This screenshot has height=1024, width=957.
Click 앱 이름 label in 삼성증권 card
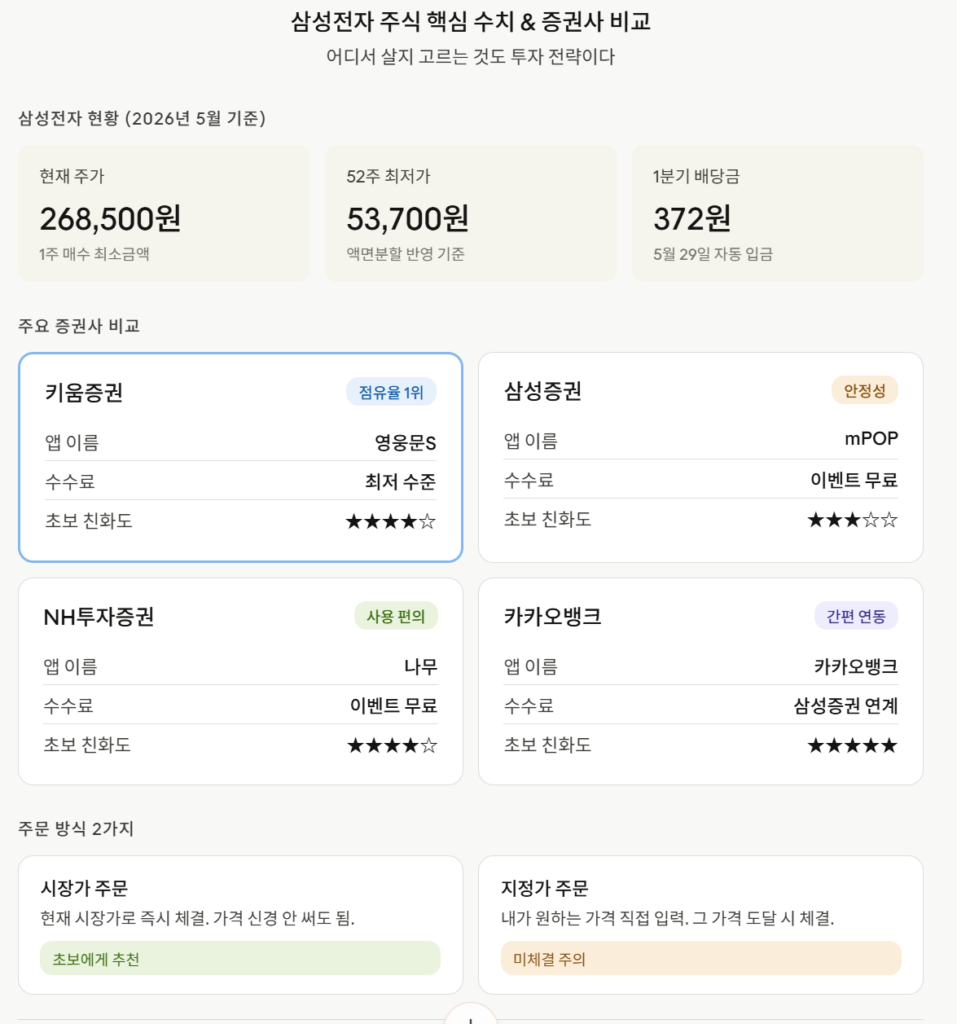tap(530, 441)
